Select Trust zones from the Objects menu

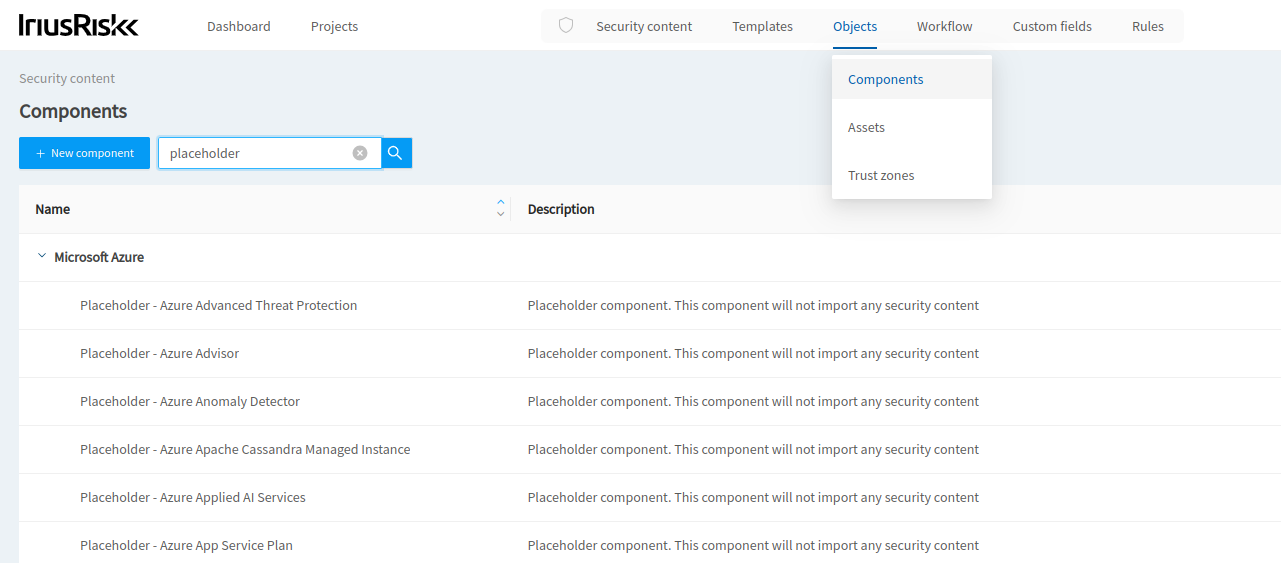point(912,175)
